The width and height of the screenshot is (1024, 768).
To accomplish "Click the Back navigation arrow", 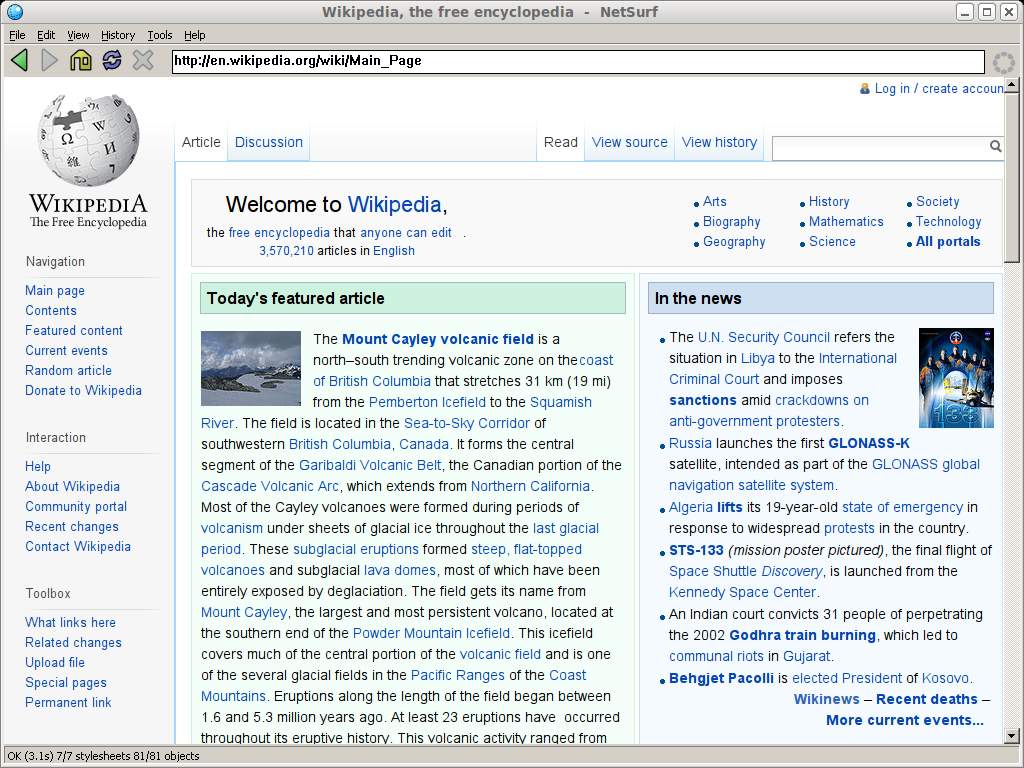I will [19, 61].
